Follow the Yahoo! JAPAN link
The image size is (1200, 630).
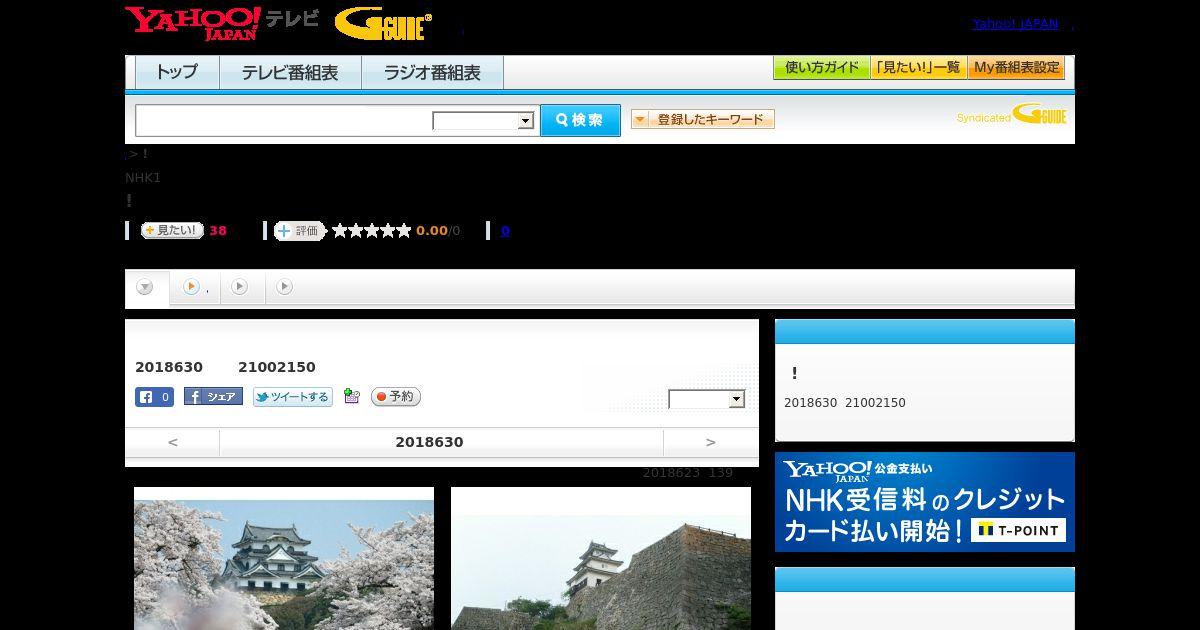pos(1015,23)
